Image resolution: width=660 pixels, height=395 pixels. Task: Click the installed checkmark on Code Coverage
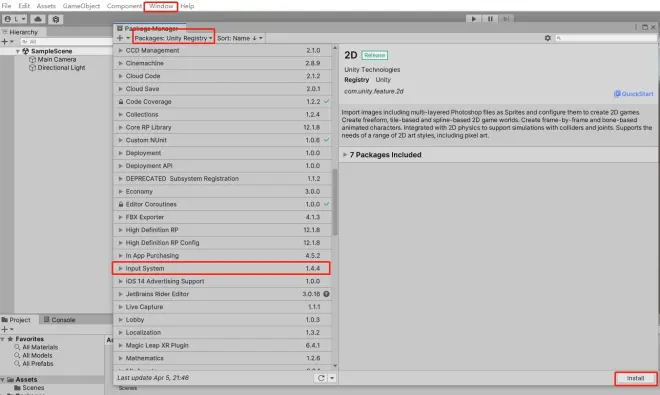327,101
